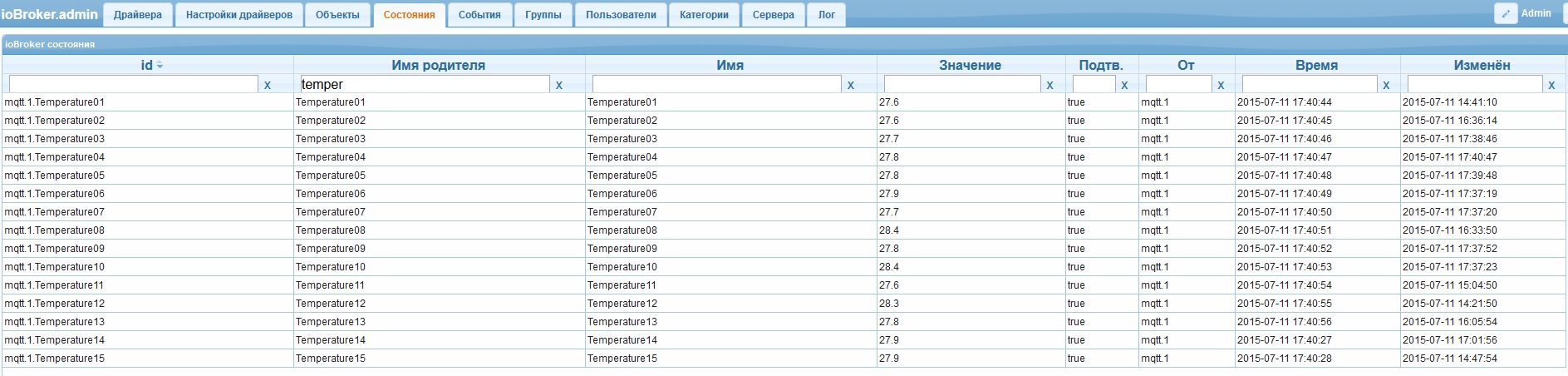The image size is (1568, 376).
Task: Select row mqtt.1.Temperature13
Action: (784, 322)
